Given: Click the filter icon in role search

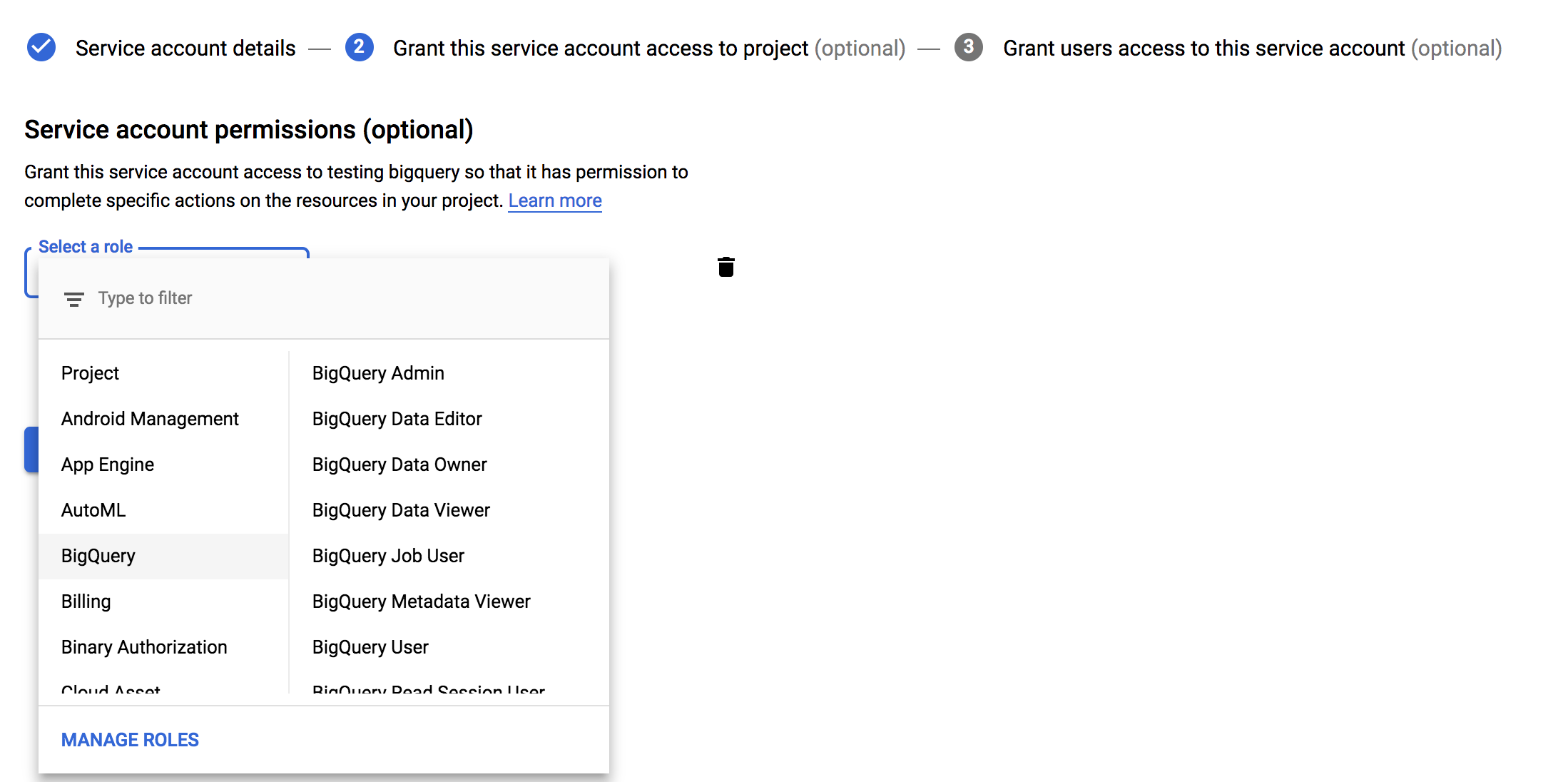Looking at the screenshot, I should tap(74, 299).
